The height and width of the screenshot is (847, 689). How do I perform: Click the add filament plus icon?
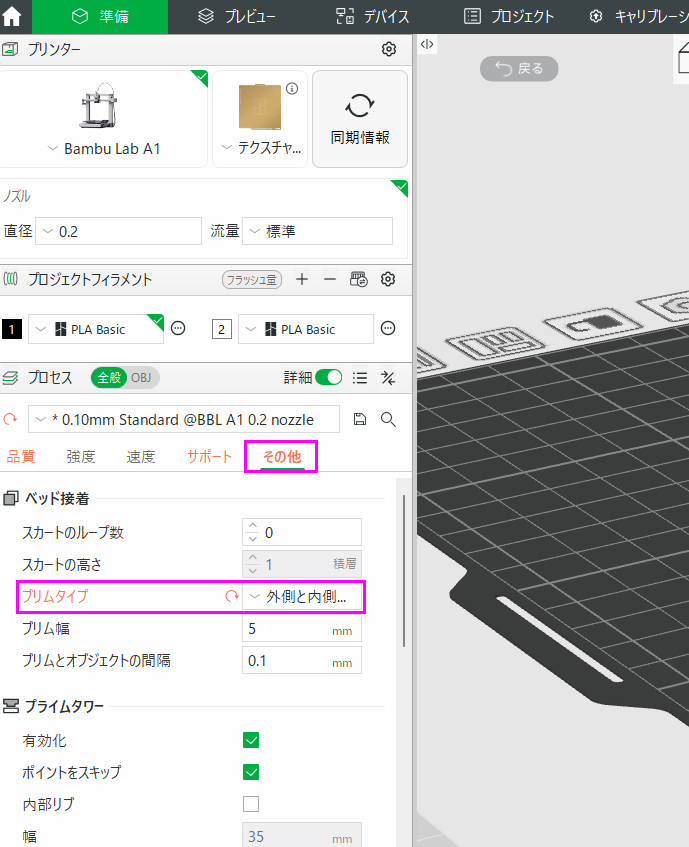(302, 280)
